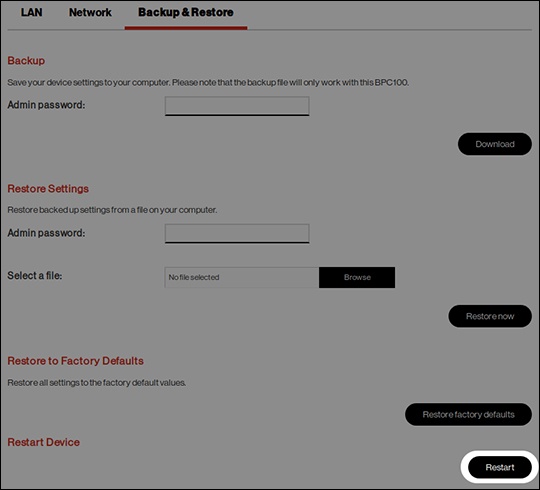Screen dimensions: 540x490
Task: Switch to the LAN tab
Action: tap(31, 12)
